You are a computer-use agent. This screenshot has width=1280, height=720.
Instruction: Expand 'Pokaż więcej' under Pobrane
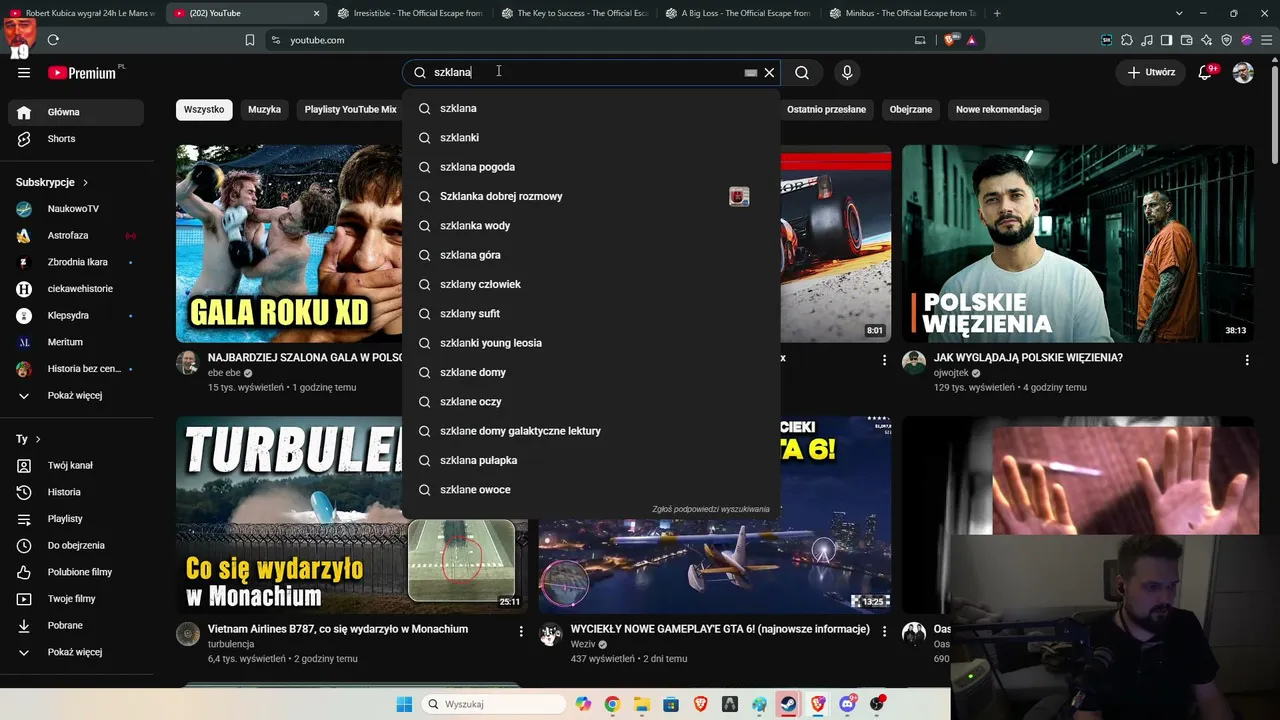76,652
